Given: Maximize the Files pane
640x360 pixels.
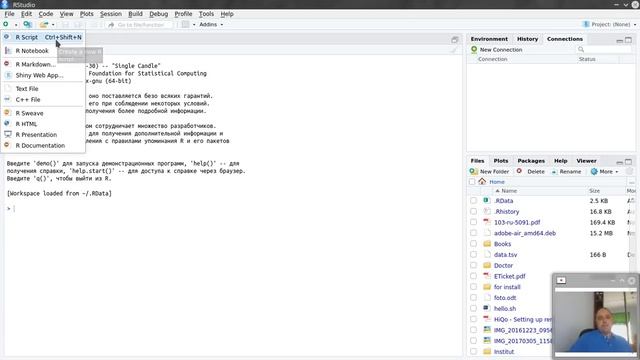Looking at the screenshot, I should [629, 162].
